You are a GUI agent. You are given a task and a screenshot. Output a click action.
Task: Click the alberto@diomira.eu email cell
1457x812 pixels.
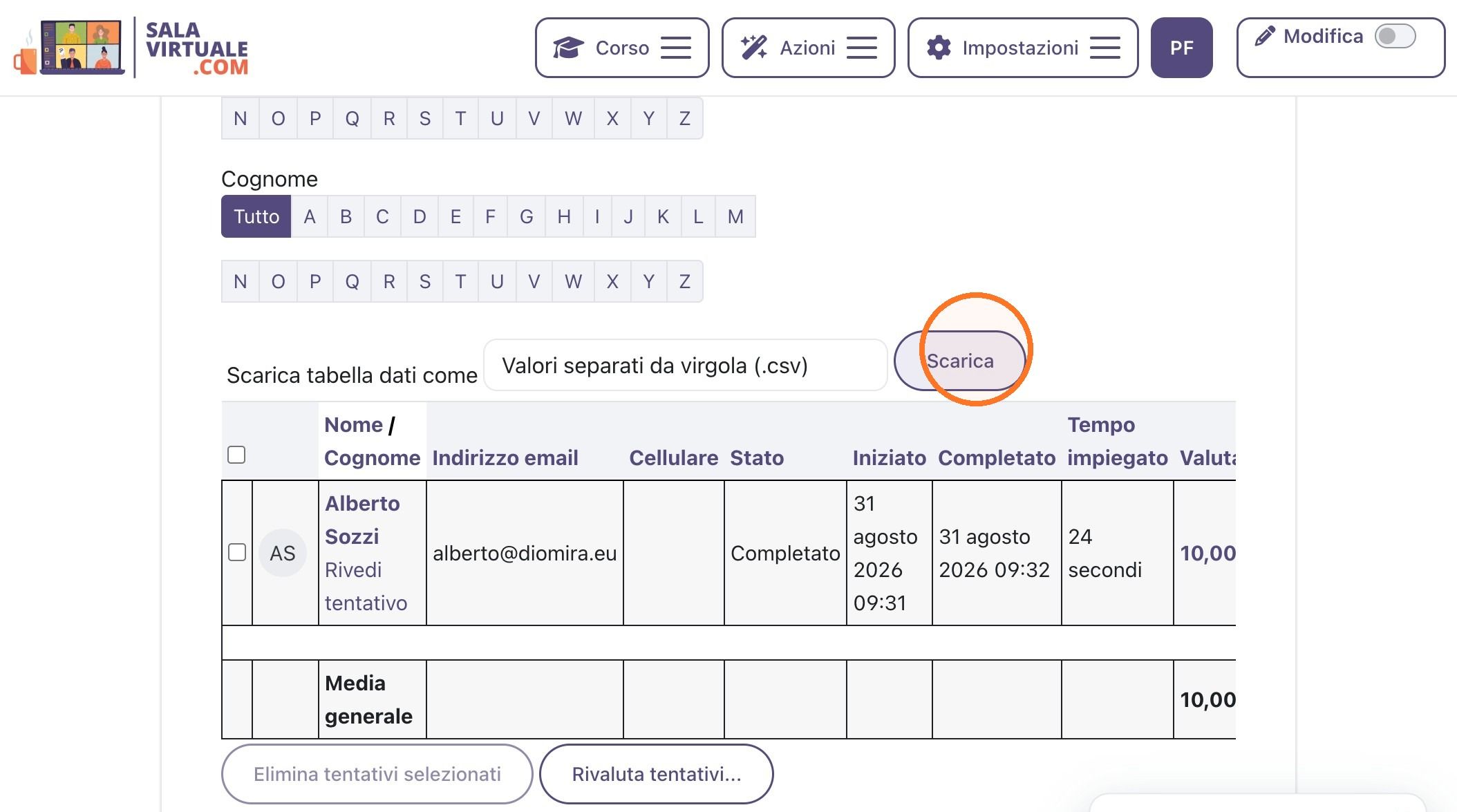point(525,553)
